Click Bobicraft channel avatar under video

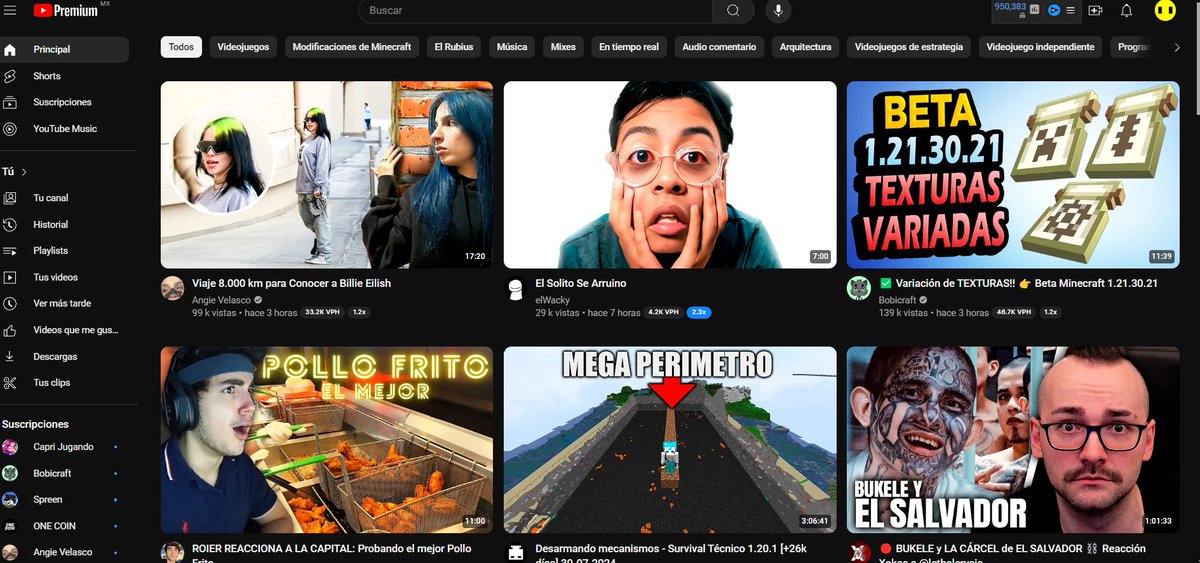coord(858,288)
